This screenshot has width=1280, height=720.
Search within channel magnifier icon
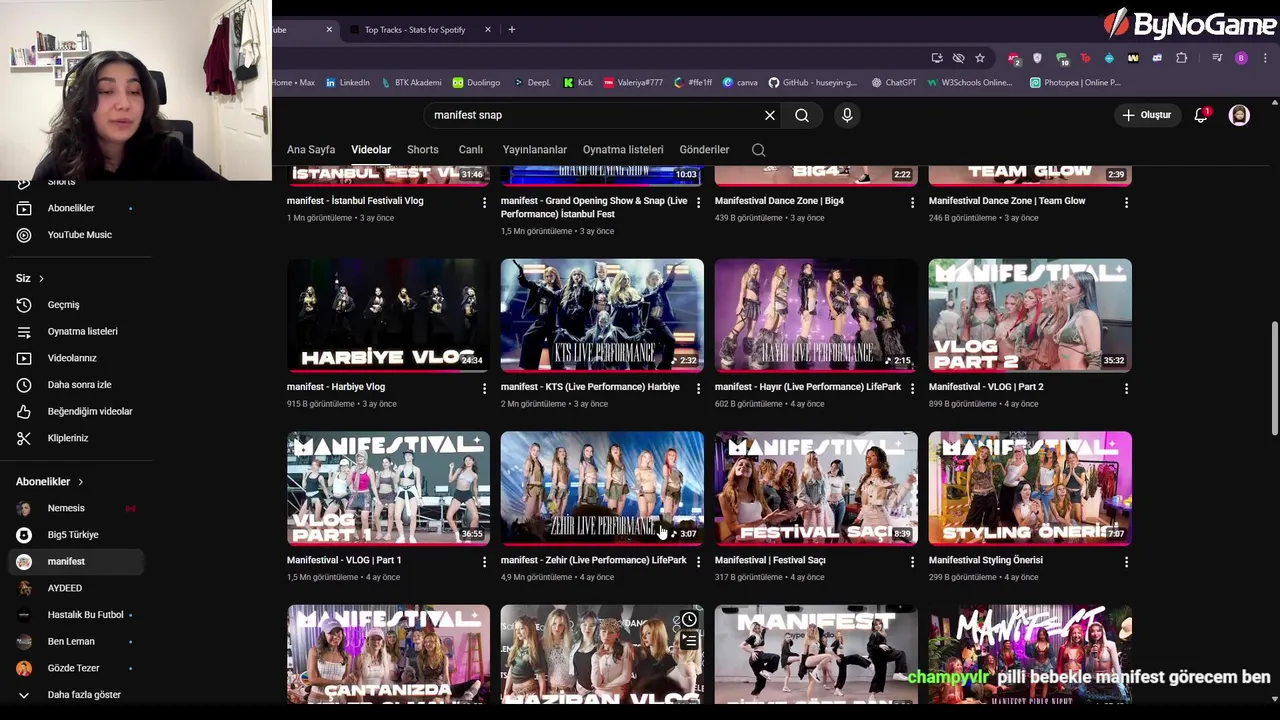pyautogui.click(x=759, y=150)
